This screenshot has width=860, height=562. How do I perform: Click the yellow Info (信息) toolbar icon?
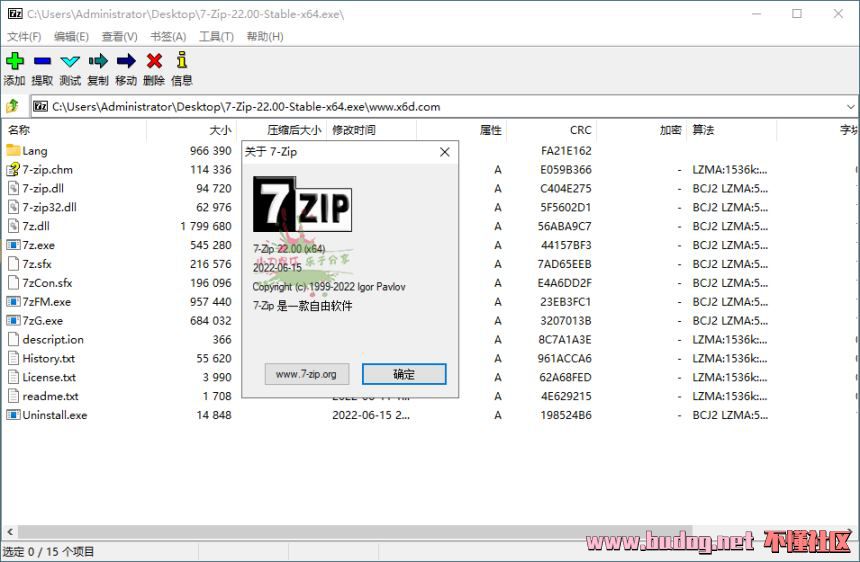pyautogui.click(x=181, y=62)
